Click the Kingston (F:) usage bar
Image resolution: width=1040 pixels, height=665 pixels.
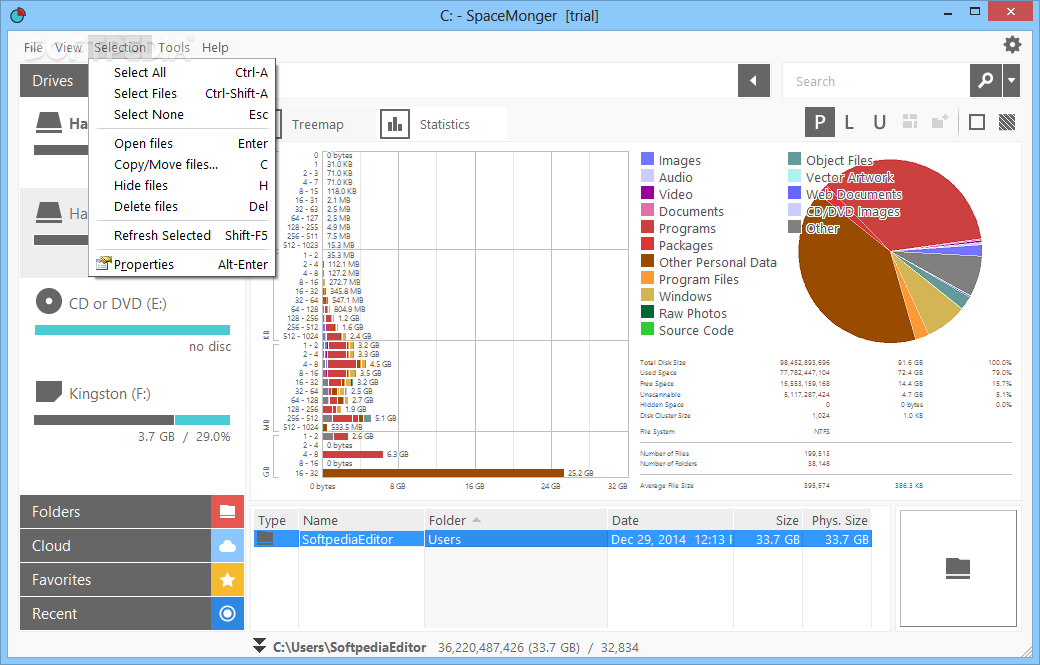132,420
